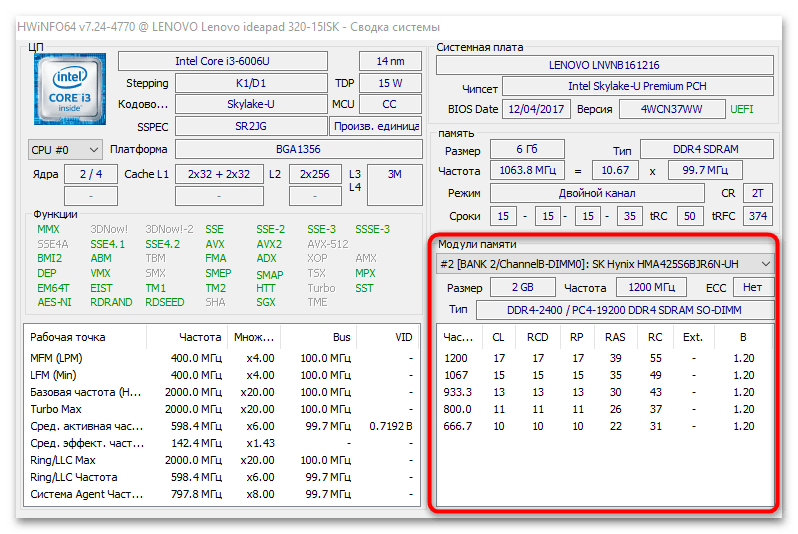Click the SSPEC value SR2JG

(x=251, y=126)
